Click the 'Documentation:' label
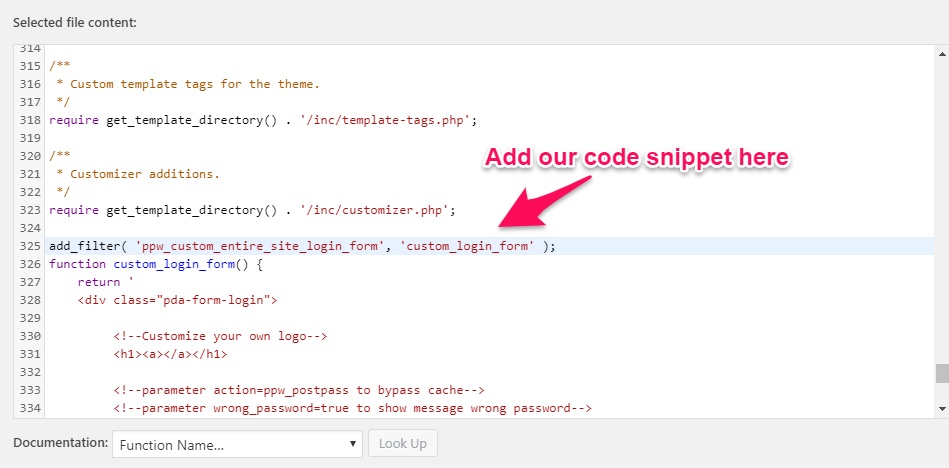Image resolution: width=949 pixels, height=468 pixels. click(x=61, y=443)
